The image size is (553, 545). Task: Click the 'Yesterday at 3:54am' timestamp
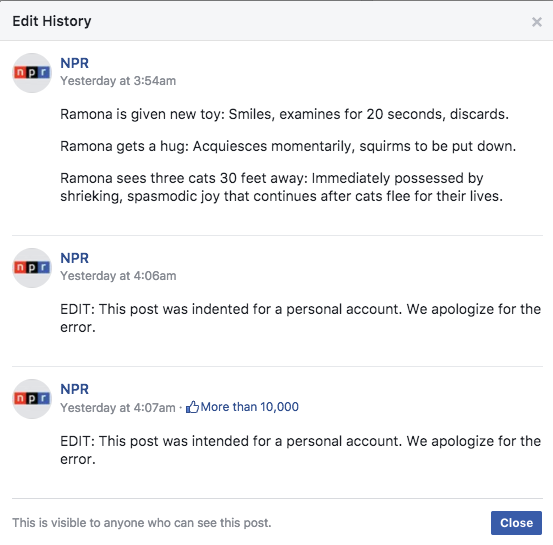[x=118, y=81]
